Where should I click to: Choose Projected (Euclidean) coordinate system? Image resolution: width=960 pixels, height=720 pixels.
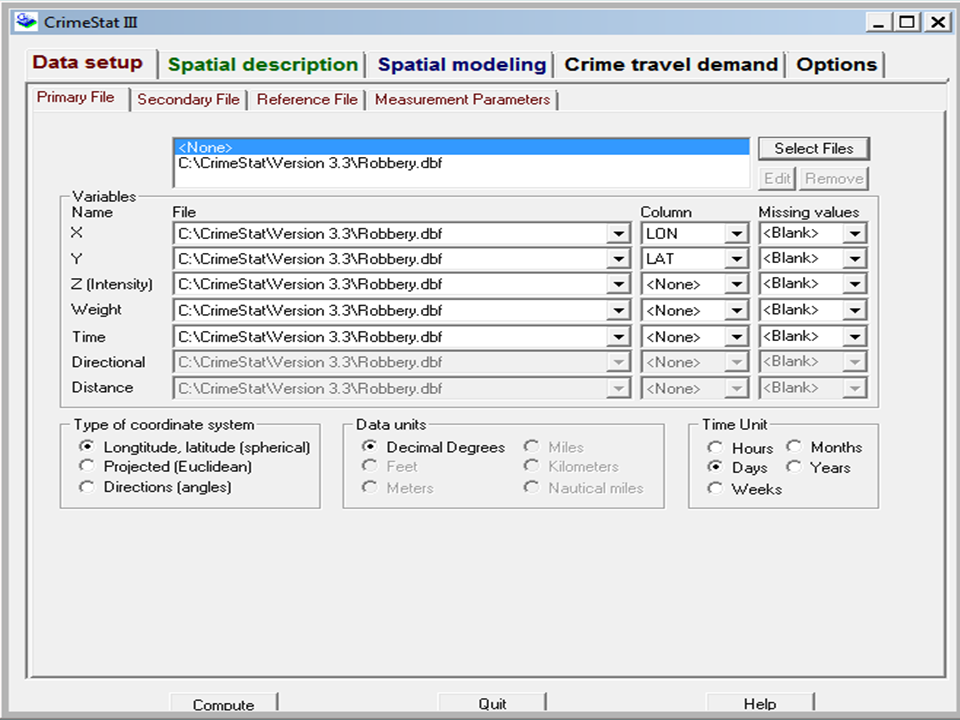pyautogui.click(x=87, y=467)
